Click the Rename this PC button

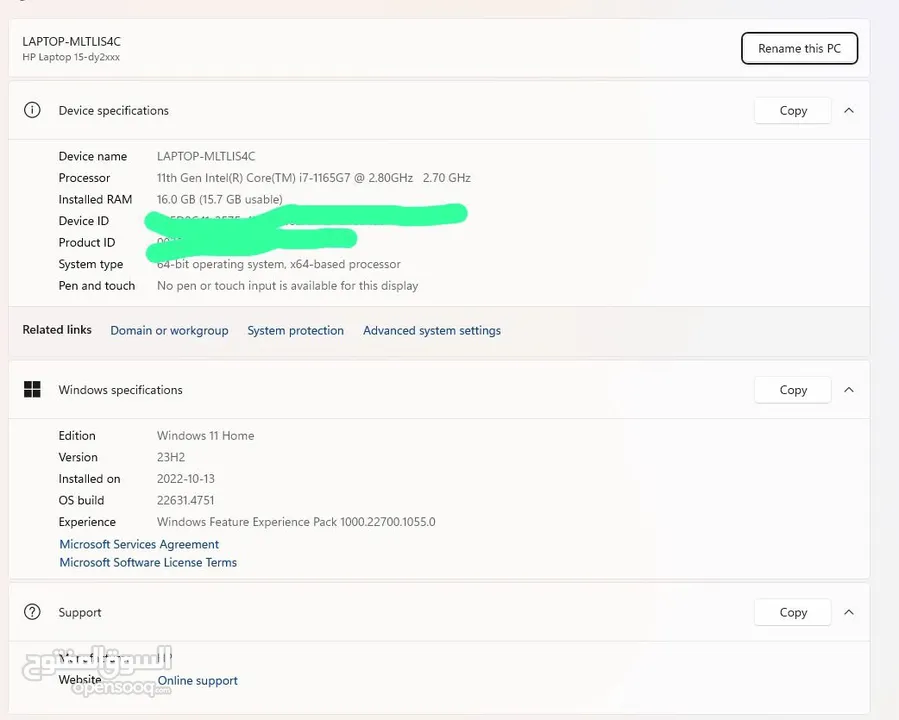799,49
